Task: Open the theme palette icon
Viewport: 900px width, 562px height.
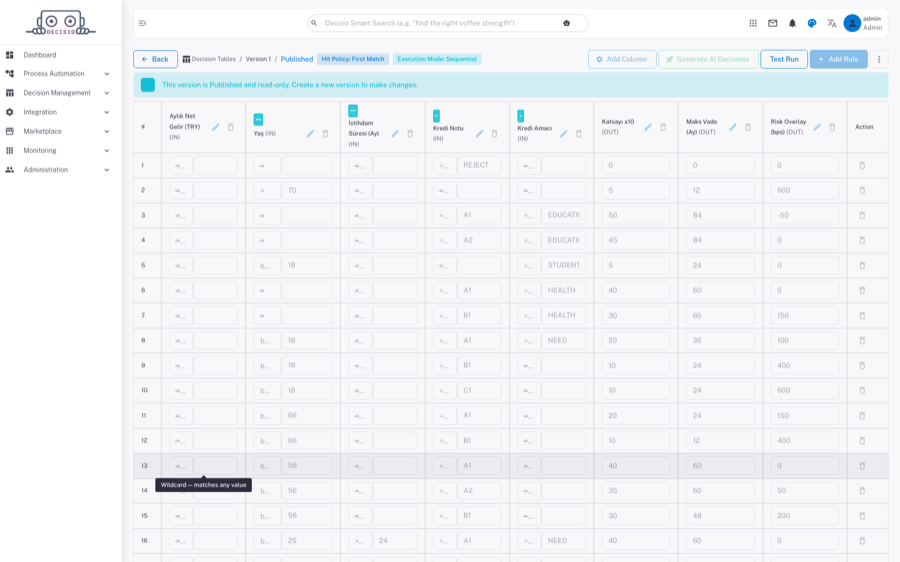Action: pyautogui.click(x=812, y=23)
